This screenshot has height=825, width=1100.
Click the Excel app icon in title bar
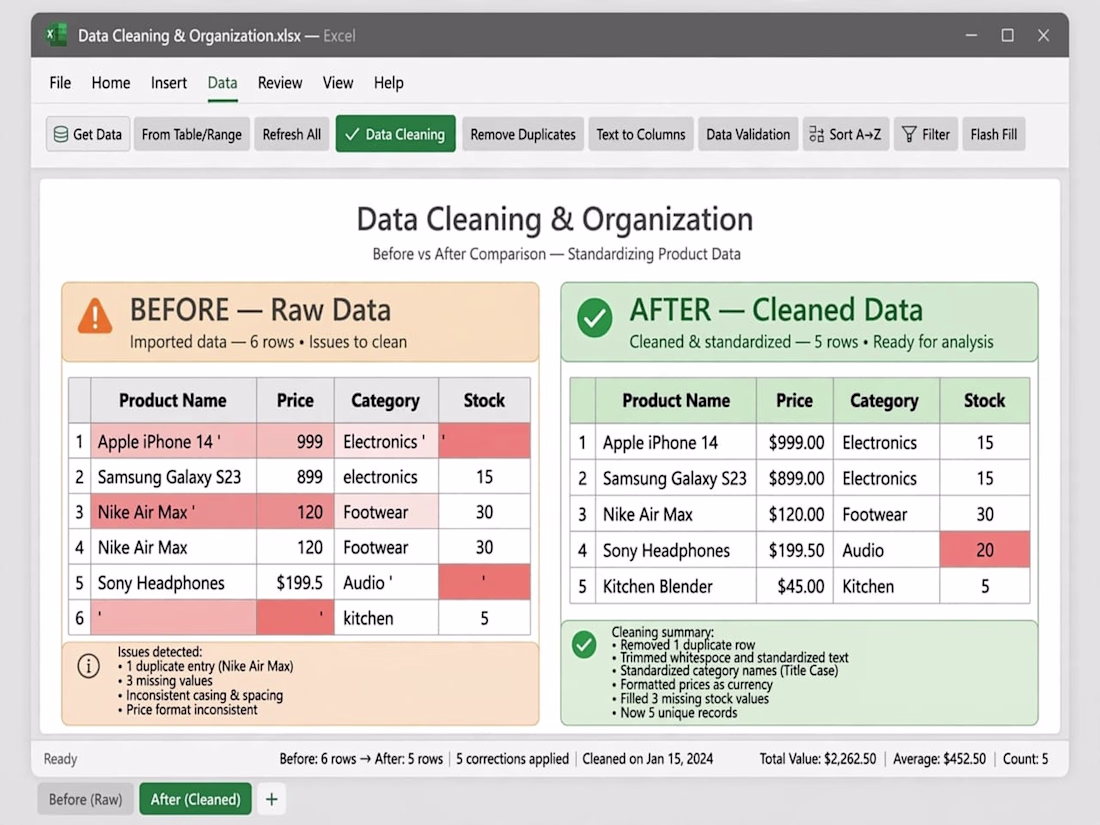[x=56, y=34]
